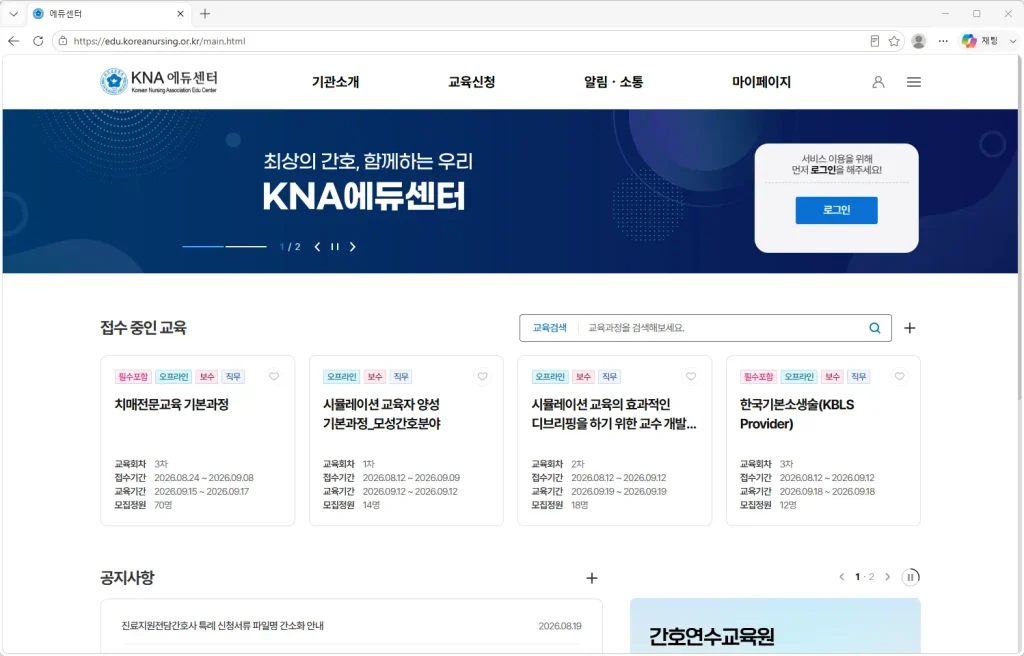The image size is (1024, 656).
Task: Open 한국기본소생술(KBLS Provider) course
Action: pos(797,414)
